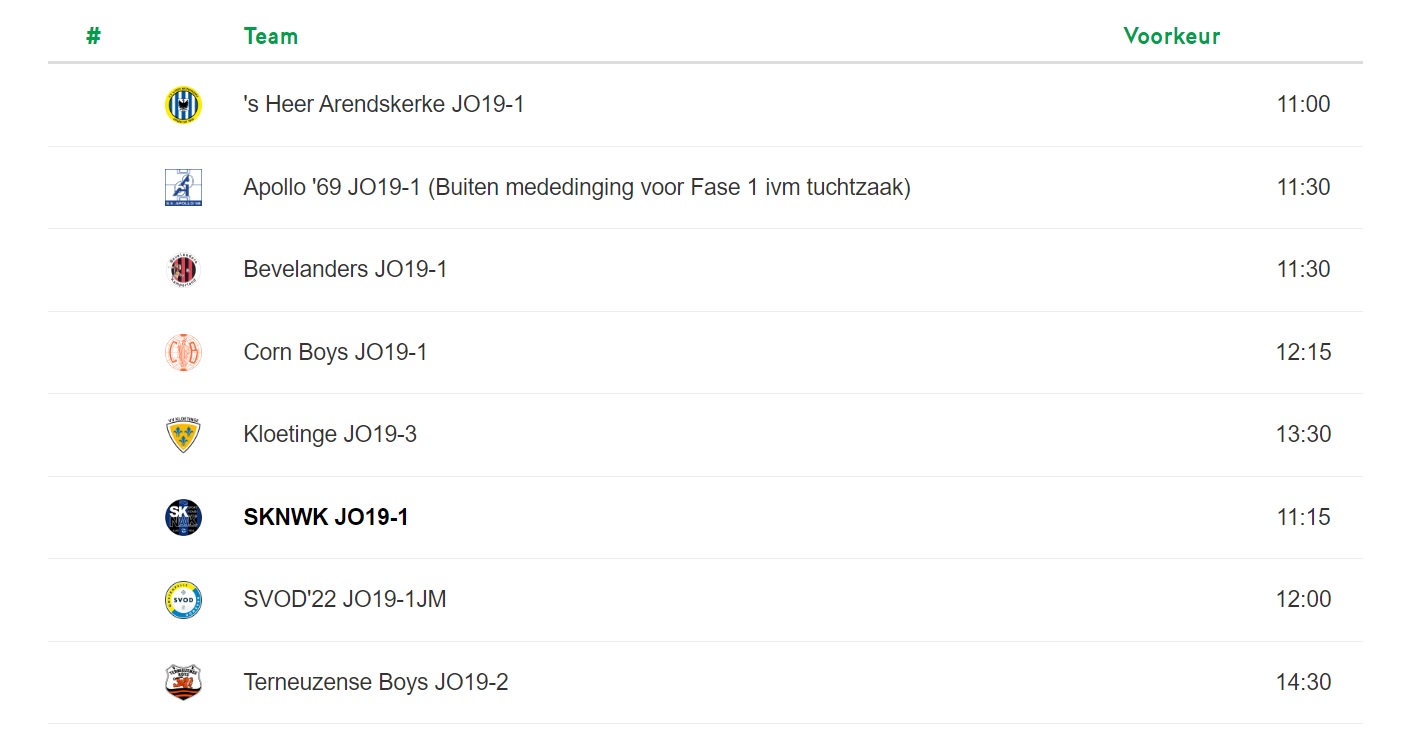Open 's Heer Arendskerke JO19-1 team
Viewport: 1407px width, 753px height.
pos(384,104)
